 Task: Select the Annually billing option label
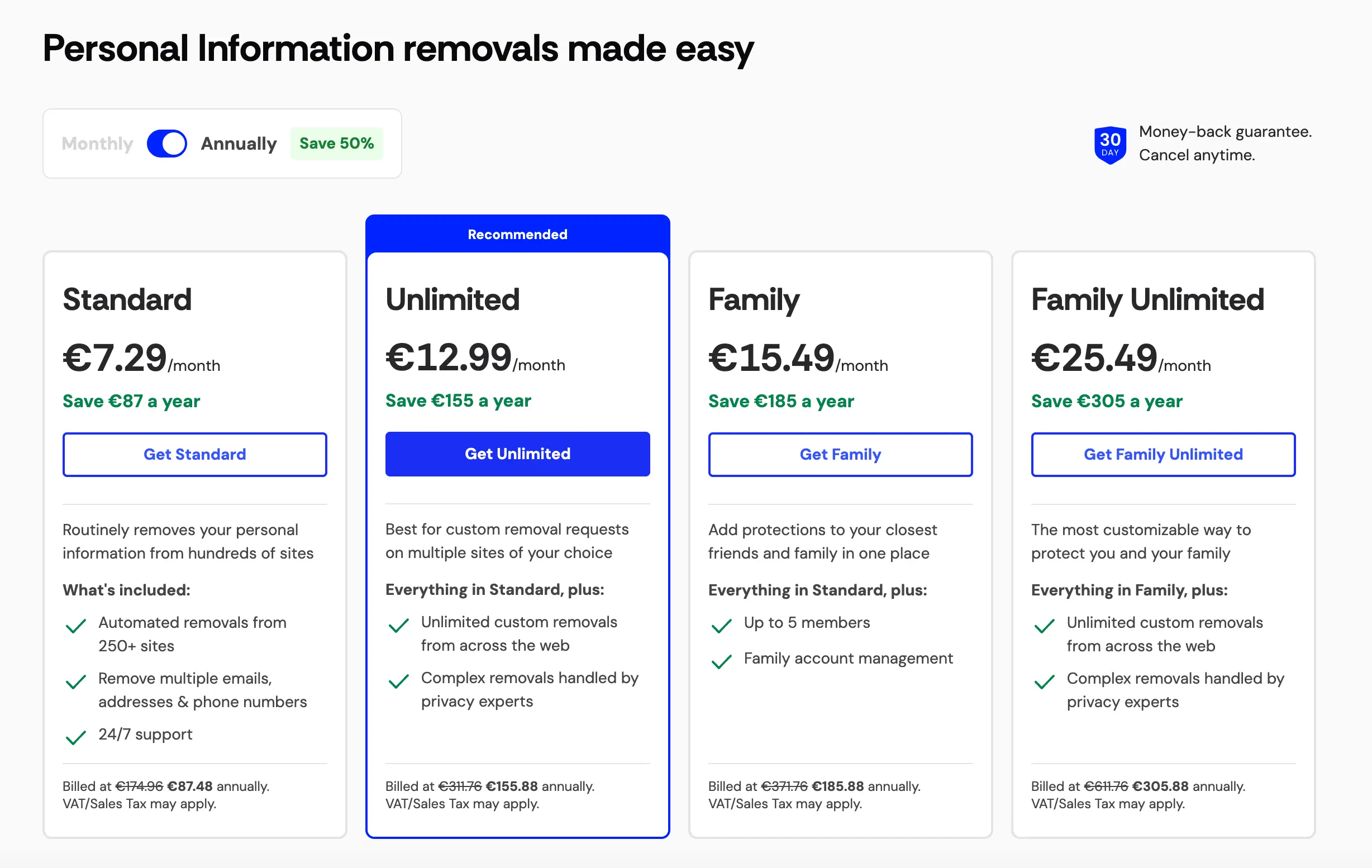pos(239,144)
